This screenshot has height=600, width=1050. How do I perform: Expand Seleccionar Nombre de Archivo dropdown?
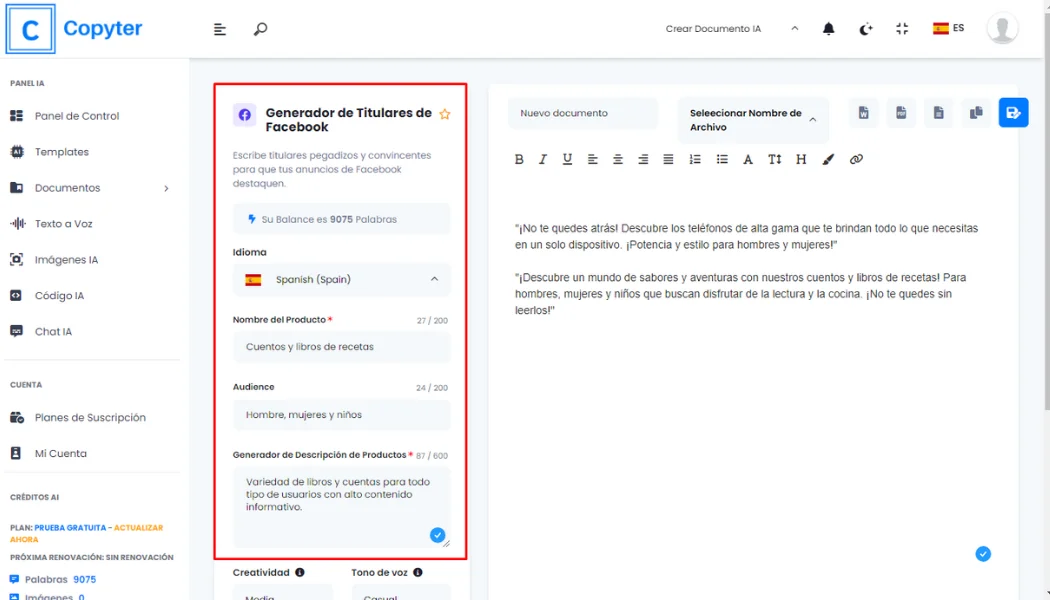click(x=753, y=120)
